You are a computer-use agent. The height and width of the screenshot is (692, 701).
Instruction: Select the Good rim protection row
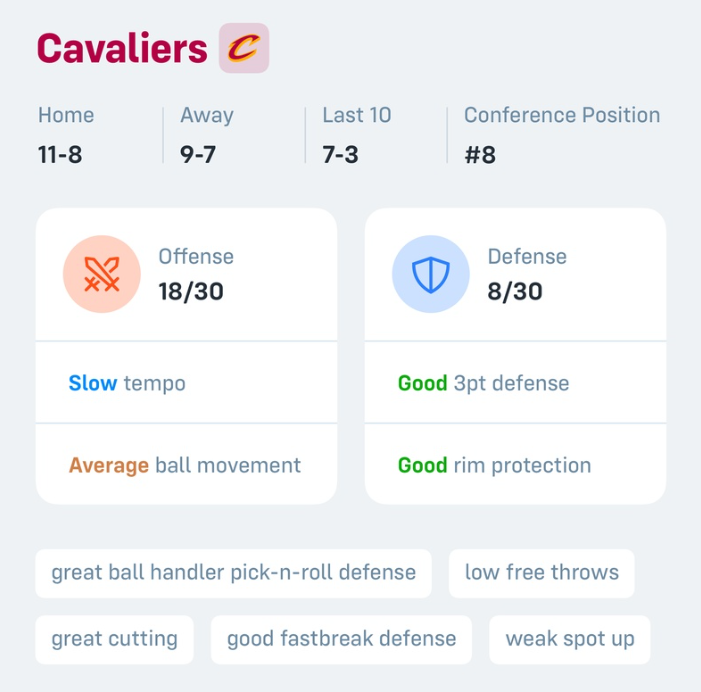[515, 464]
